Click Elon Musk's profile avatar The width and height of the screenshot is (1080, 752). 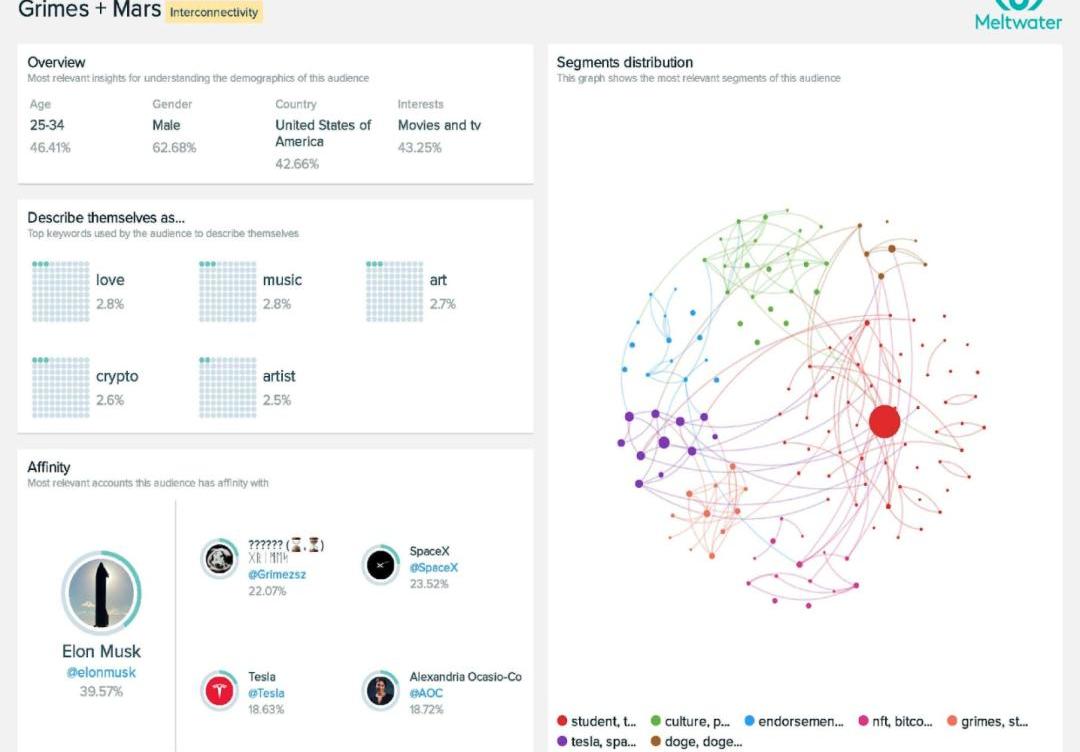click(101, 593)
